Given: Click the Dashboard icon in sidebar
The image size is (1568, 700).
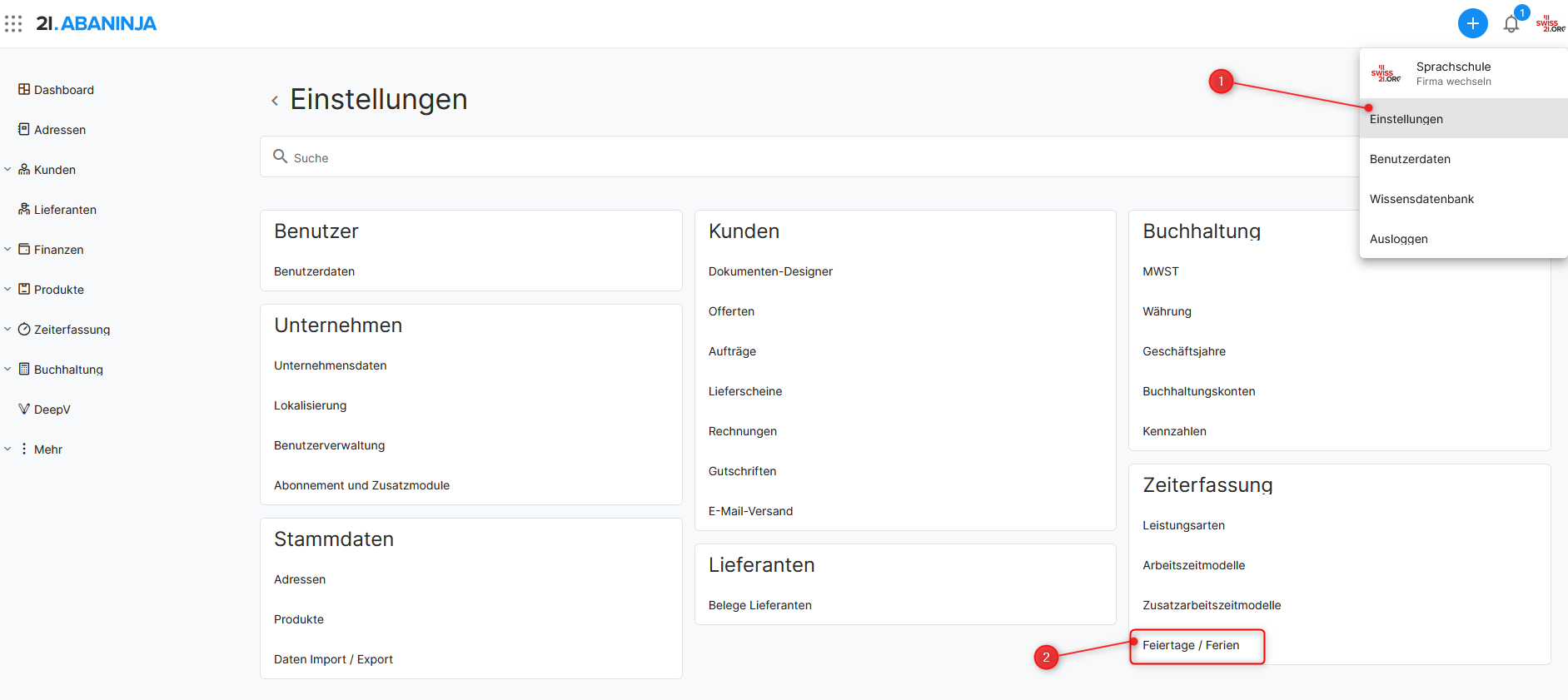Looking at the screenshot, I should click(x=24, y=90).
